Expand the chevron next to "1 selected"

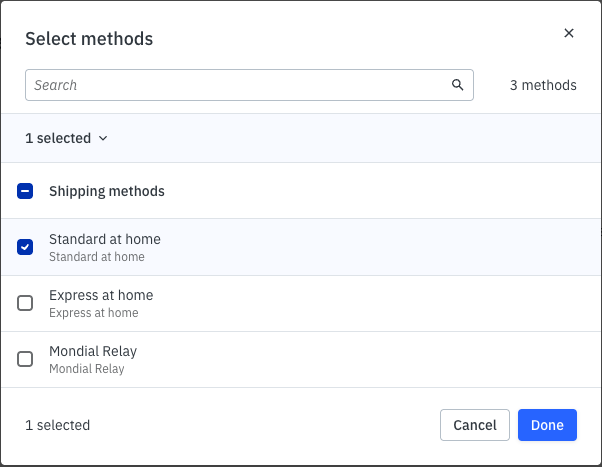pos(103,138)
